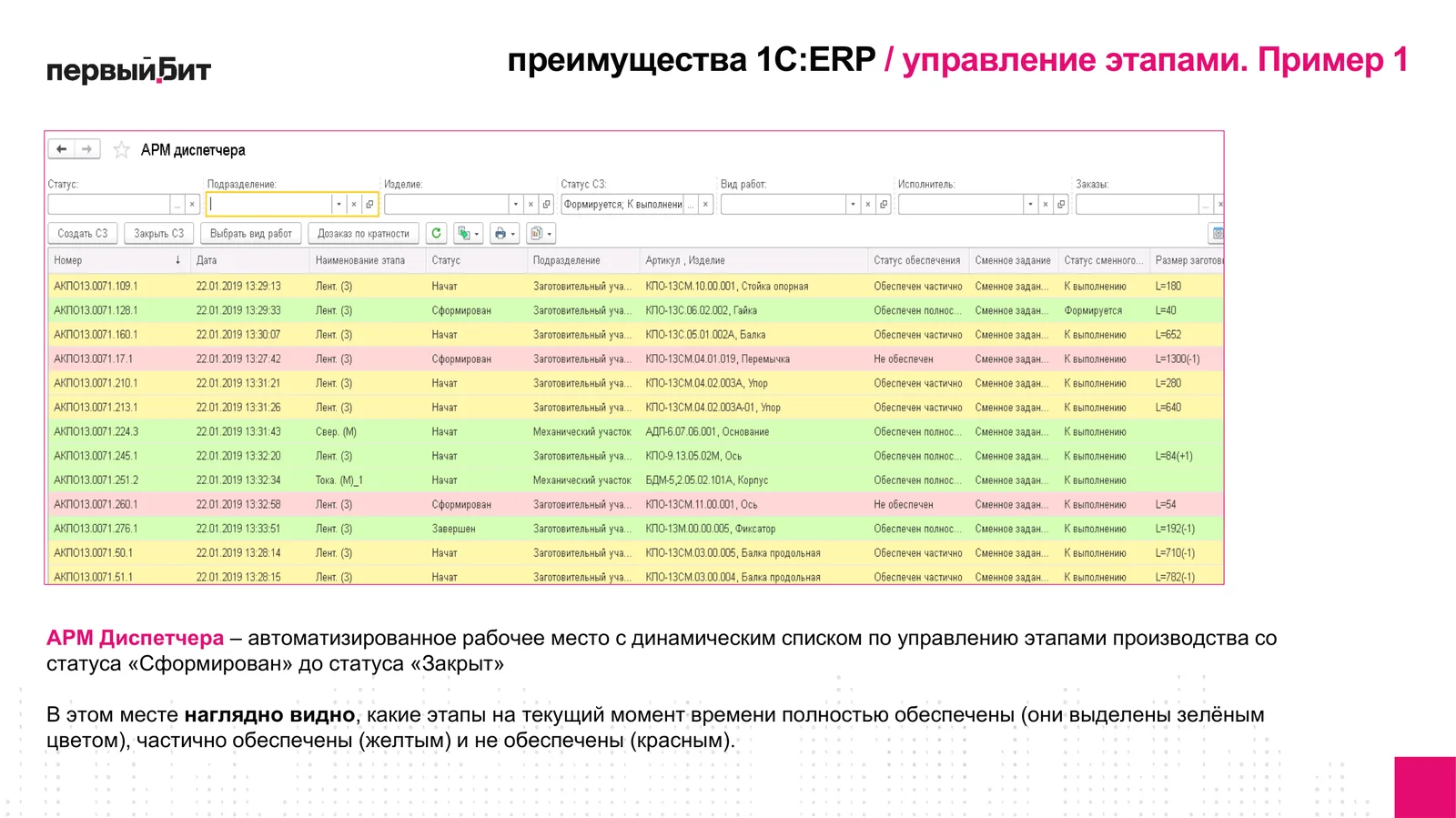1456x818 pixels.
Task: Clear the Вид работ filter
Action: pyautogui.click(x=868, y=205)
